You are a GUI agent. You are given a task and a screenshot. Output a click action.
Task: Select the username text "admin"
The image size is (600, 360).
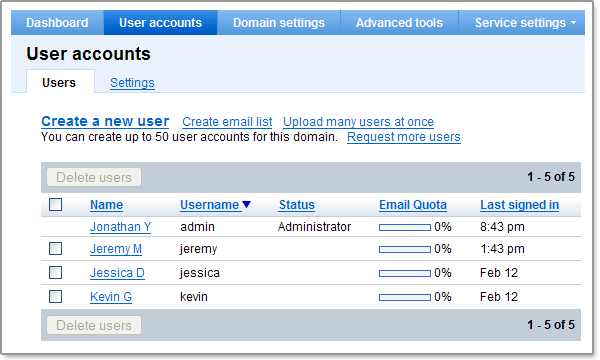pos(197,227)
